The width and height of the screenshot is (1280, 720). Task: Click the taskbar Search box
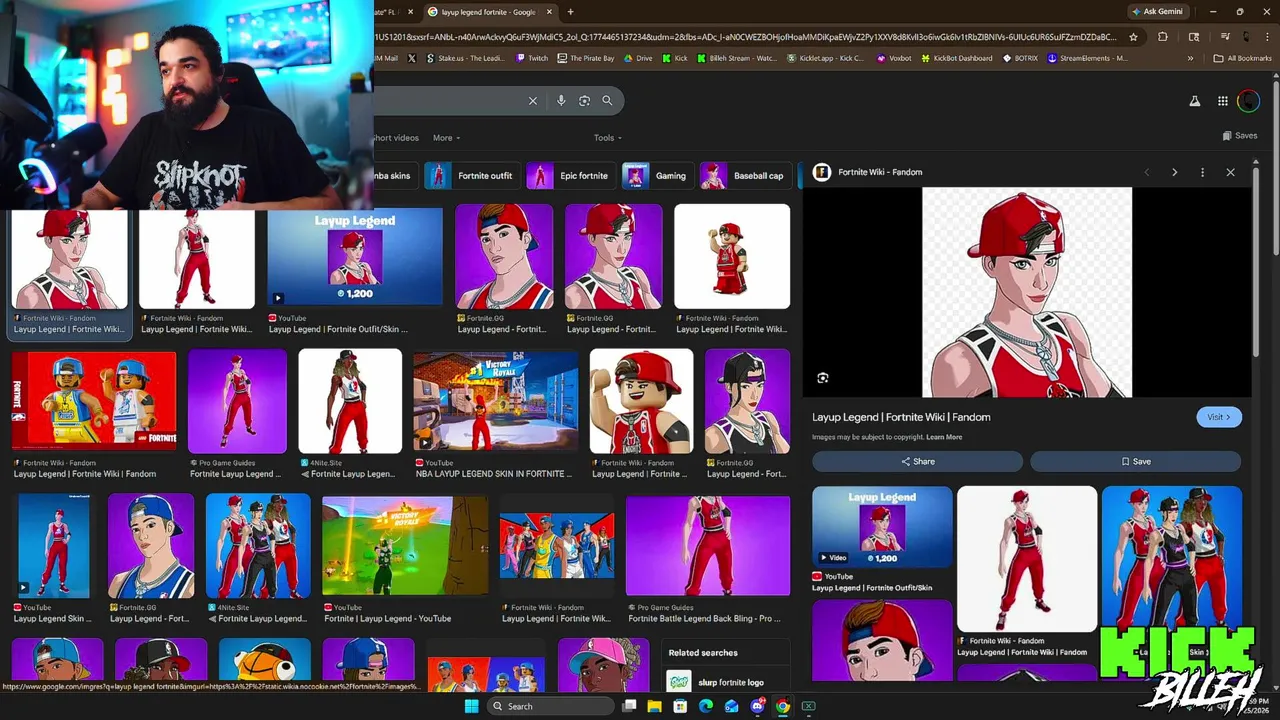(x=549, y=706)
